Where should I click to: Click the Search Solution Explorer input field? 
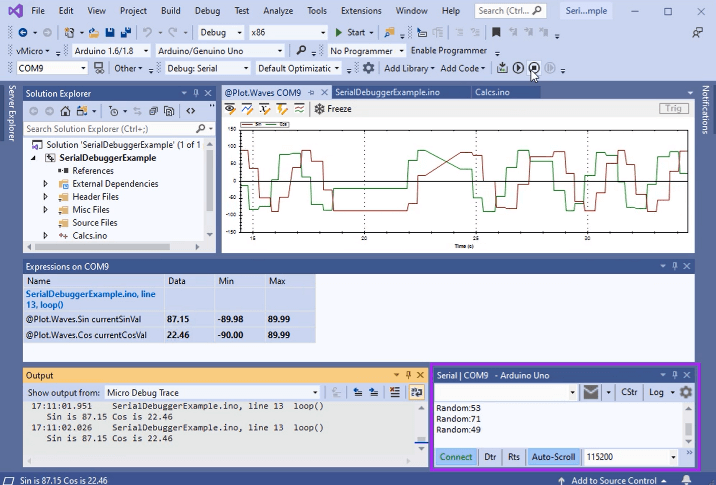click(110, 128)
